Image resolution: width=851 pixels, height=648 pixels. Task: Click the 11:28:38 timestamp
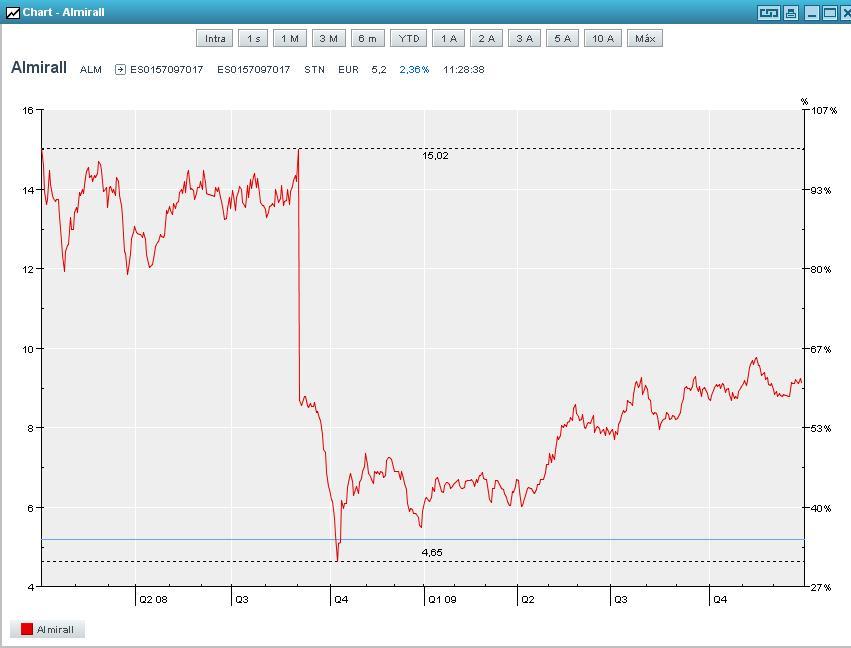463,69
